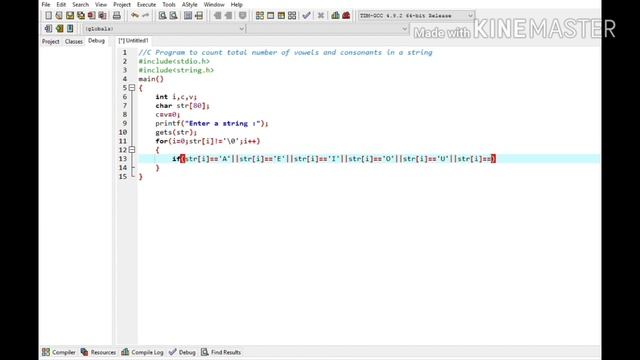Click the 'char str[80];' line
The width and height of the screenshot is (640, 360).
coord(182,106)
